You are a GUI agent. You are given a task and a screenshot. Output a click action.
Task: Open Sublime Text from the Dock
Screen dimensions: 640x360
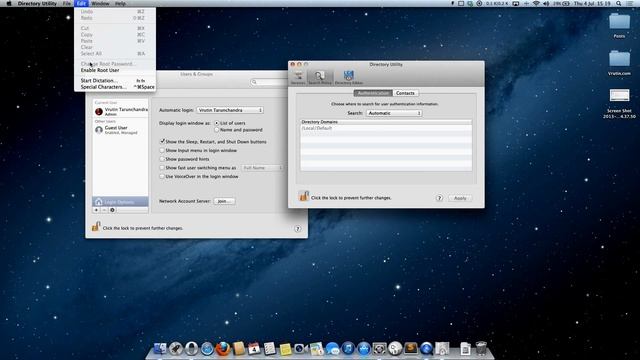pos(411,349)
